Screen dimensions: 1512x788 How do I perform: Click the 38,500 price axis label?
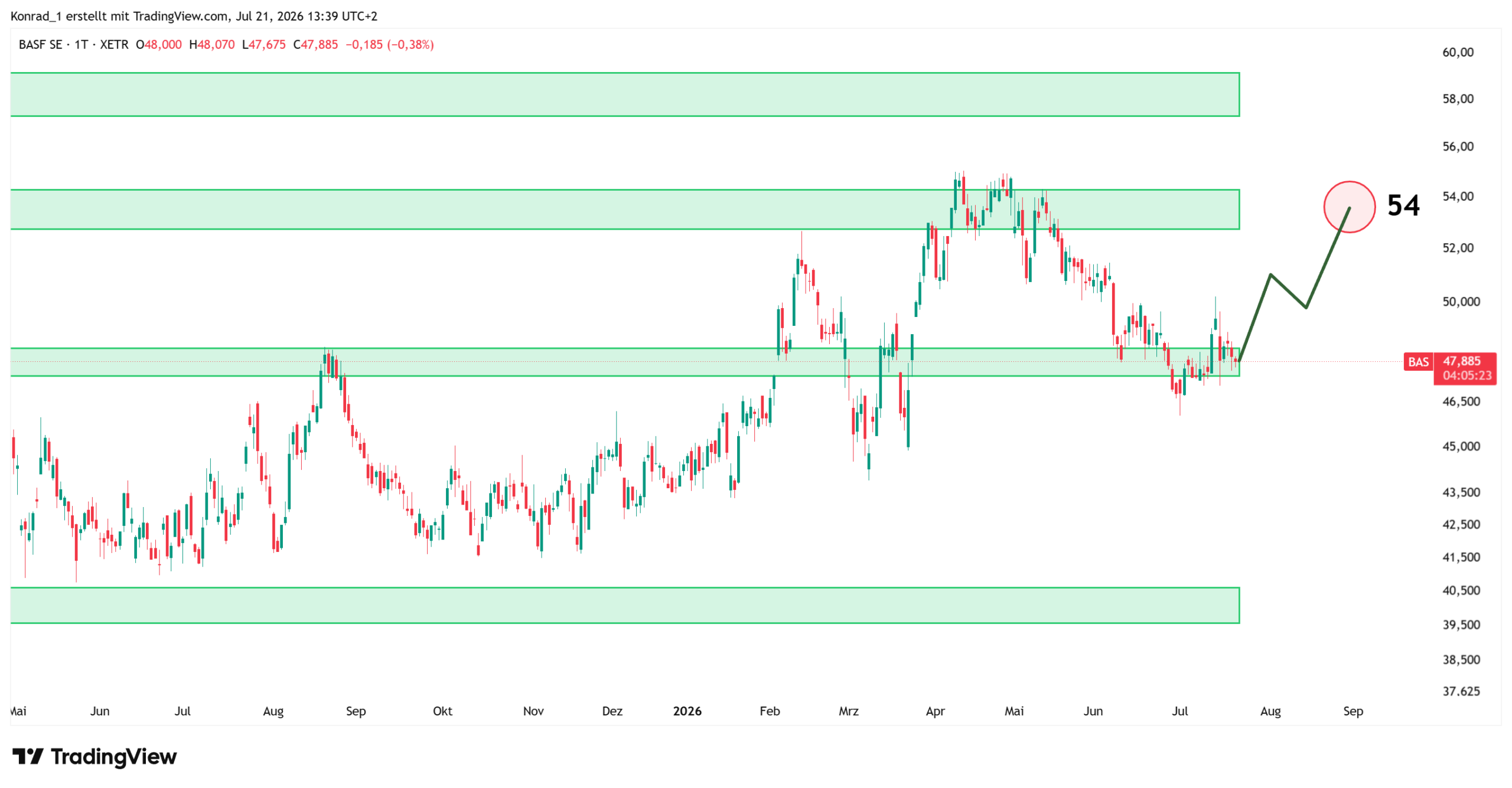(1461, 659)
